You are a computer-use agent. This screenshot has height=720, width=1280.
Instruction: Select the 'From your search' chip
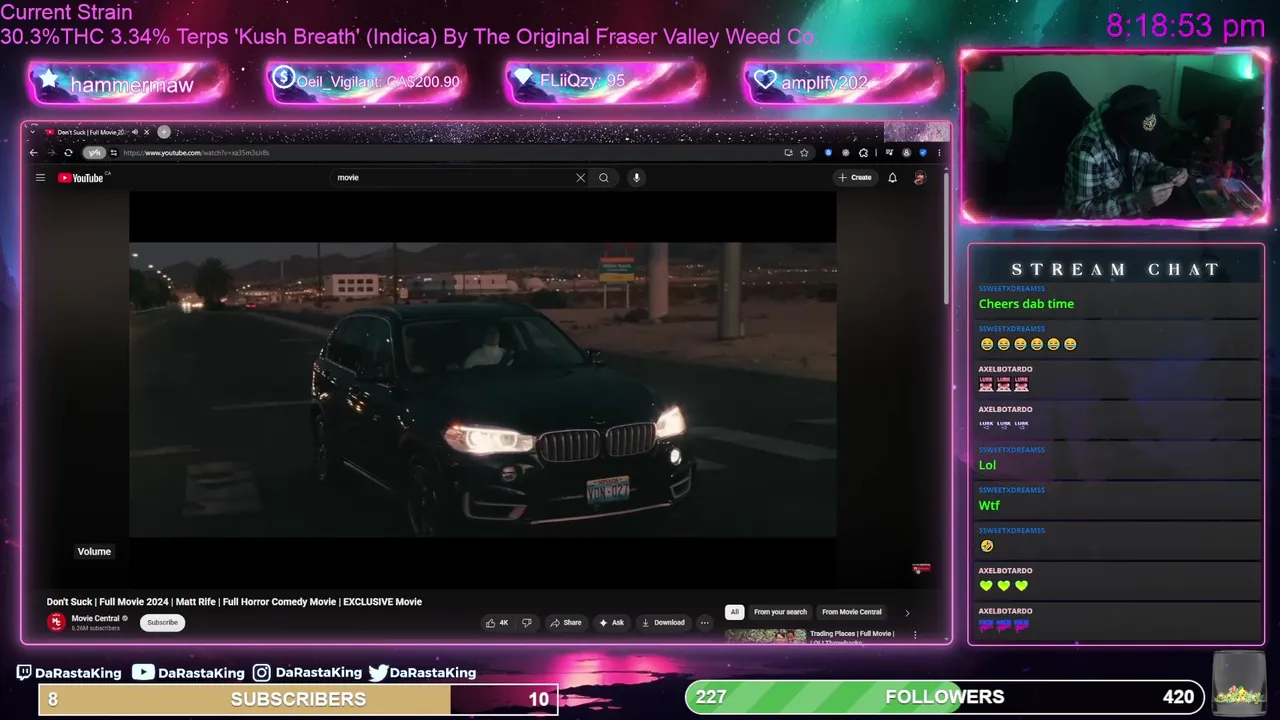click(x=780, y=612)
